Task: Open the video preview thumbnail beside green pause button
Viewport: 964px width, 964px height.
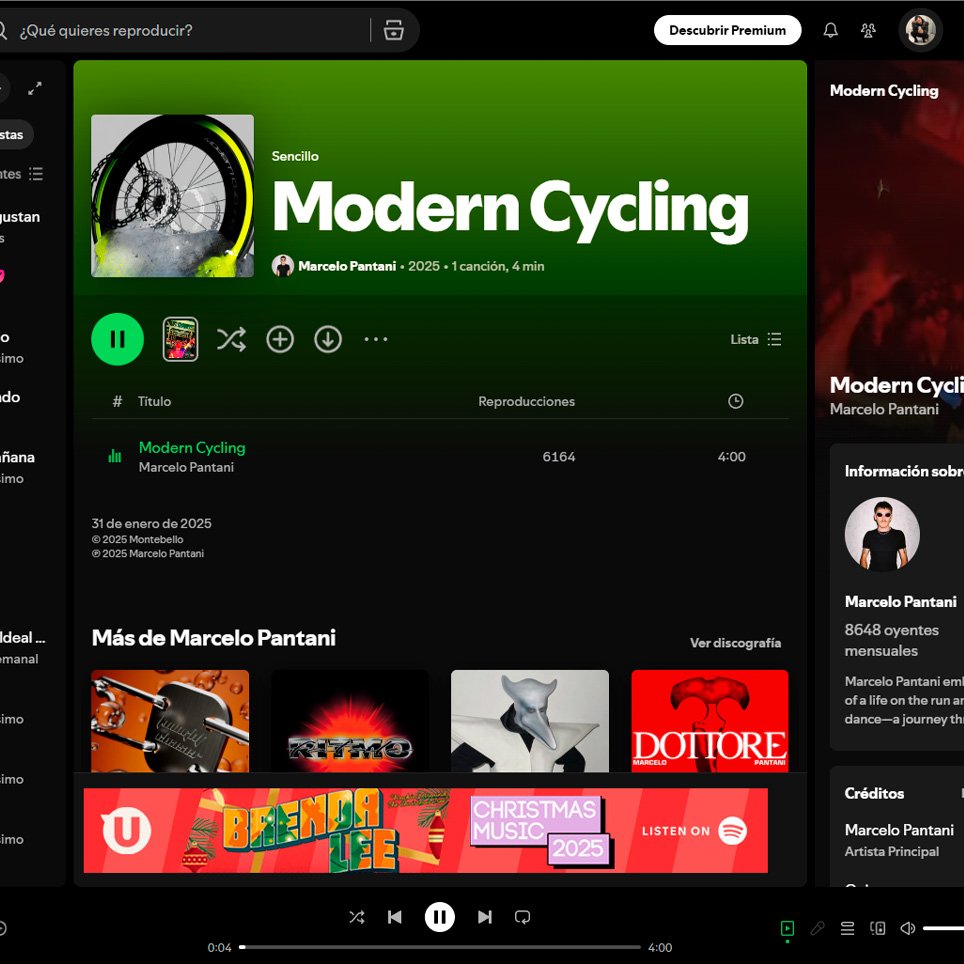Action: [x=180, y=339]
